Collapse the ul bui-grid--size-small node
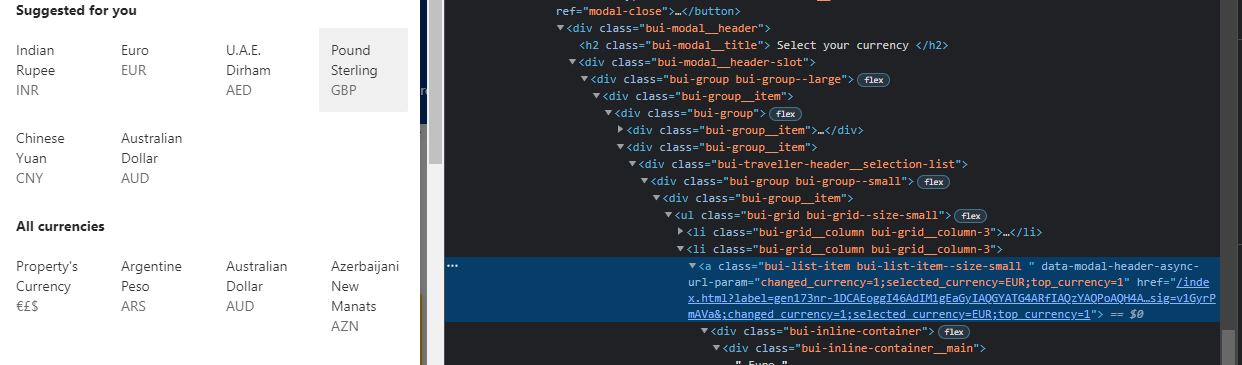Screen dimensions: 1242x365 [668, 215]
